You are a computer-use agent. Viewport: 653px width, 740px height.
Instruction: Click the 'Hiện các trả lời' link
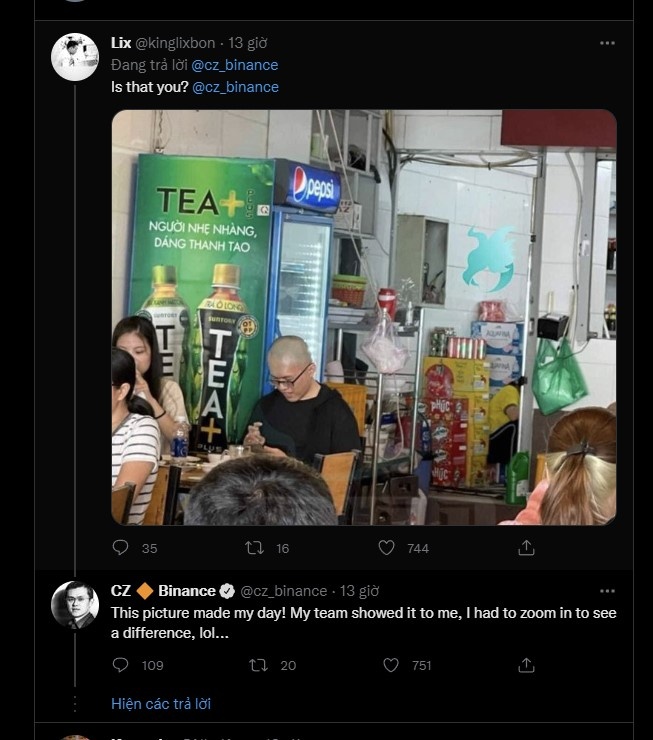[x=161, y=703]
